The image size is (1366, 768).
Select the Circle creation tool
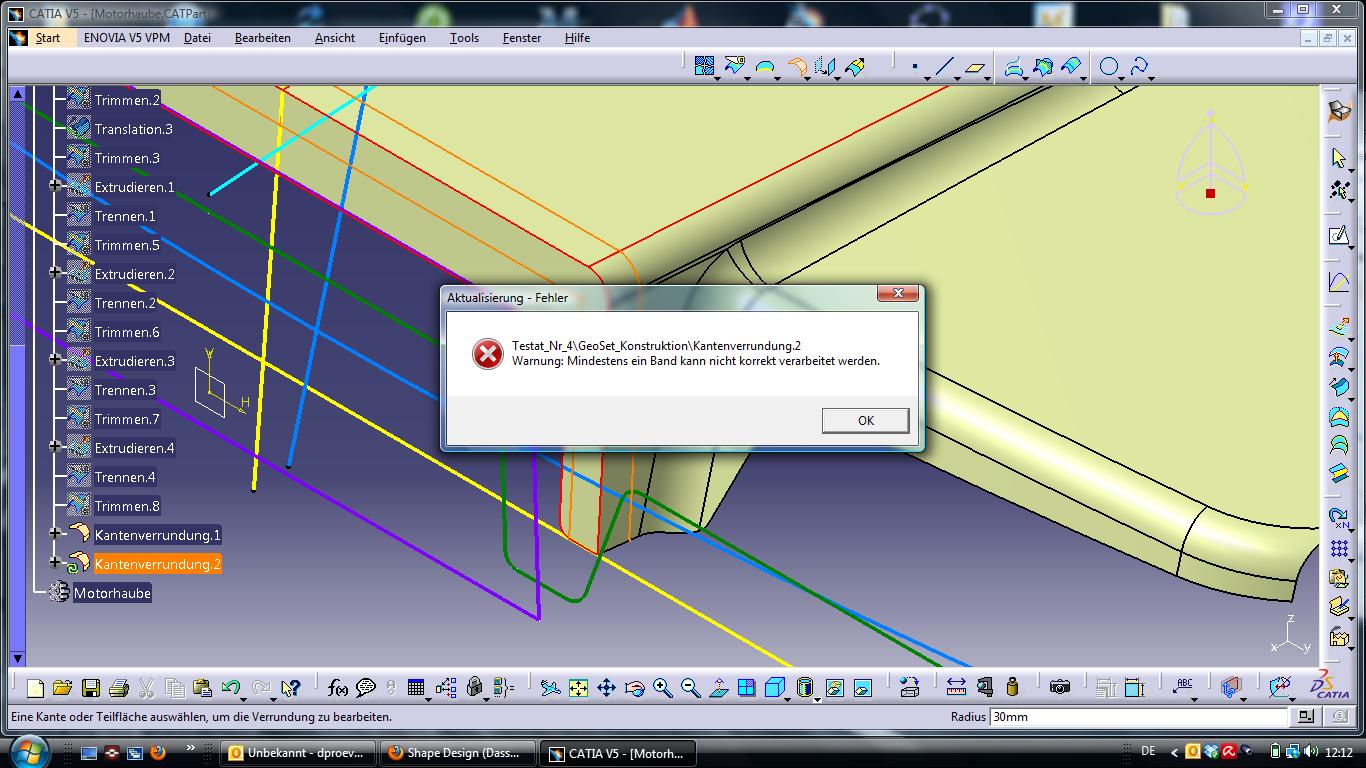[1108, 67]
